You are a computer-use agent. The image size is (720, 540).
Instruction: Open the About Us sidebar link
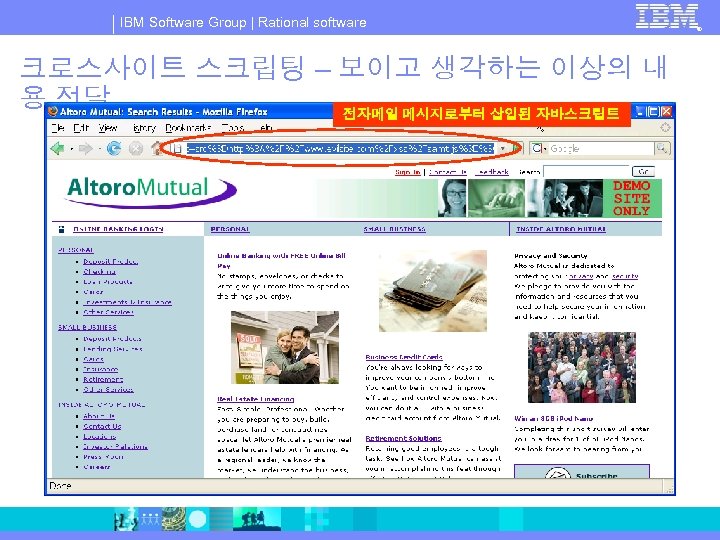pos(99,416)
